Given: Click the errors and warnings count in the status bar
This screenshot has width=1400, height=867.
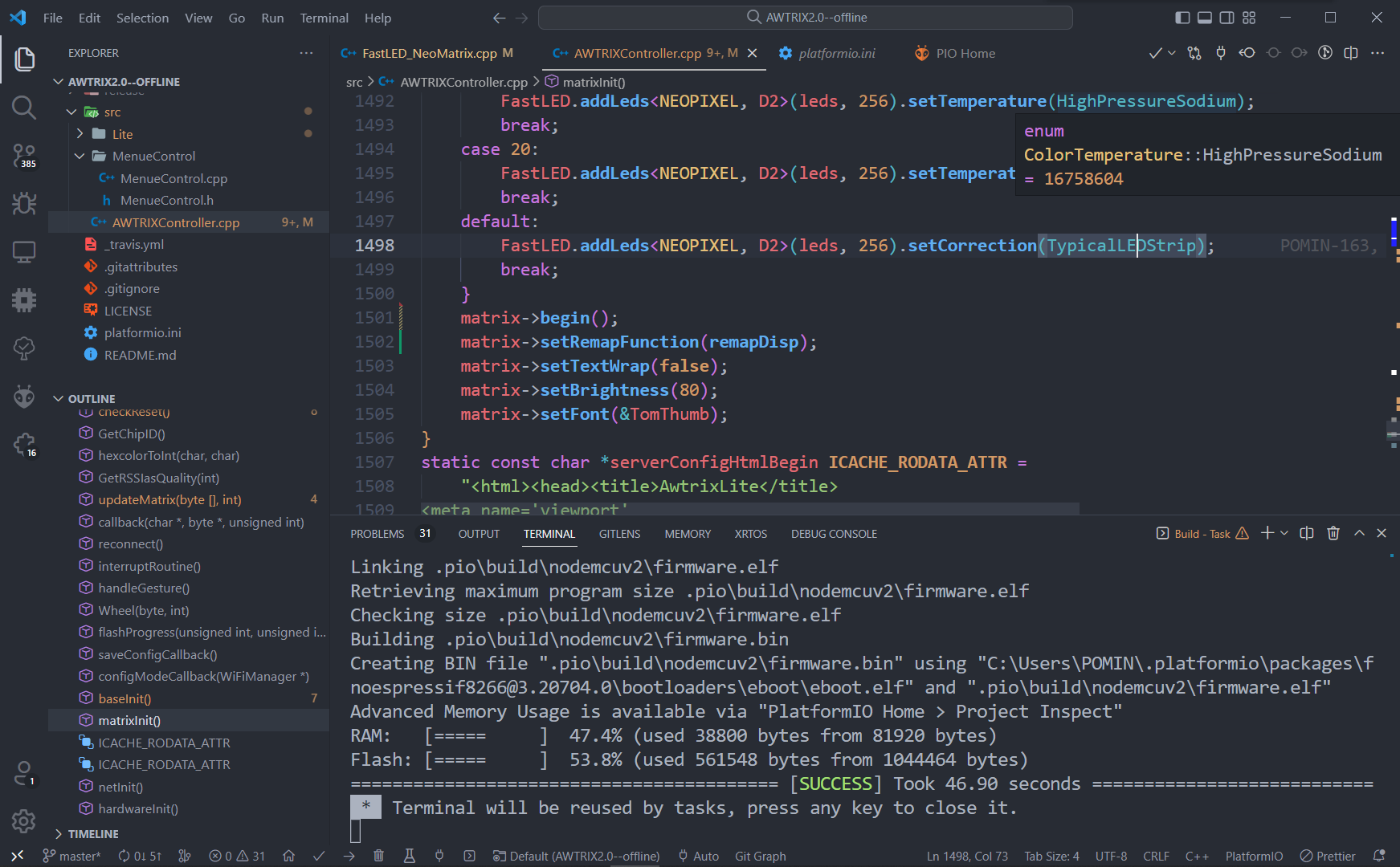Looking at the screenshot, I should click(x=237, y=856).
